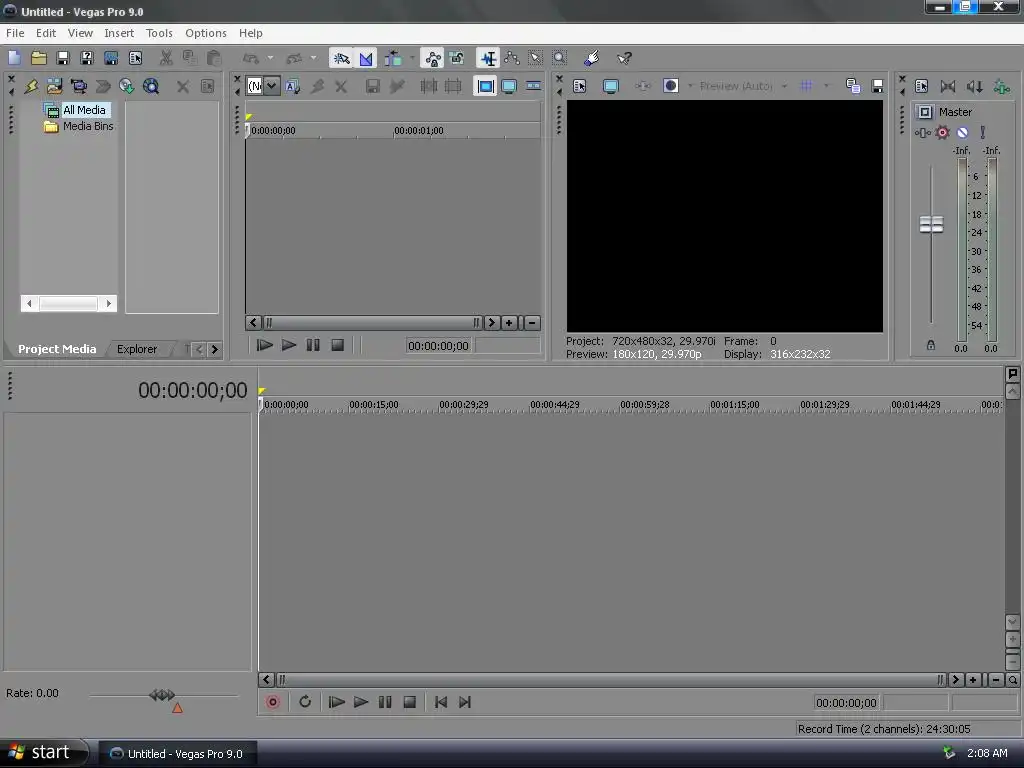Click lightning bolt icon in Project Media
The width and height of the screenshot is (1024, 768).
click(31, 86)
